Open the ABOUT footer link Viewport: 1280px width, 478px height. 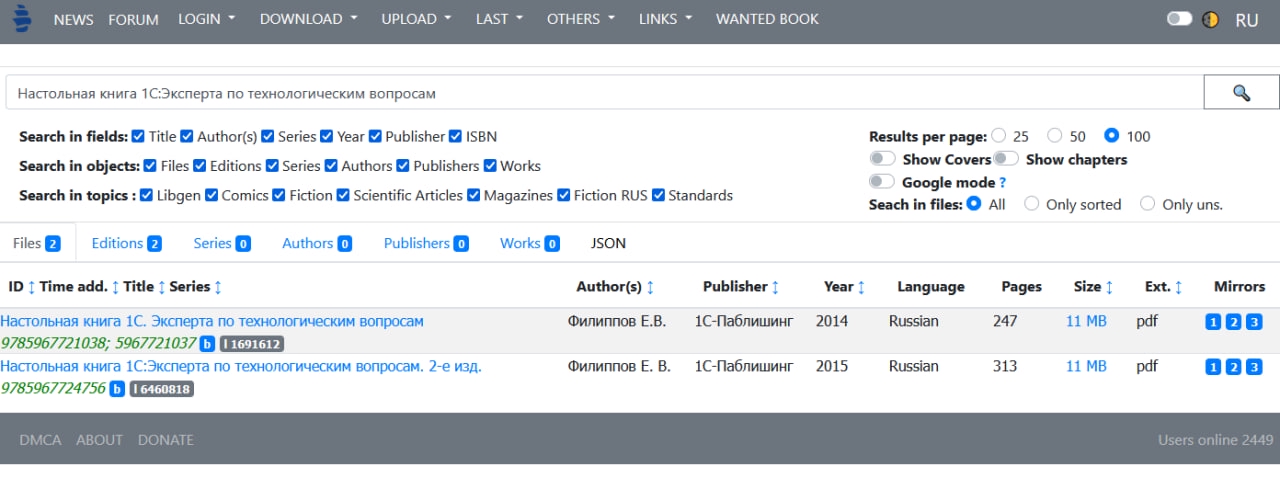pos(99,440)
